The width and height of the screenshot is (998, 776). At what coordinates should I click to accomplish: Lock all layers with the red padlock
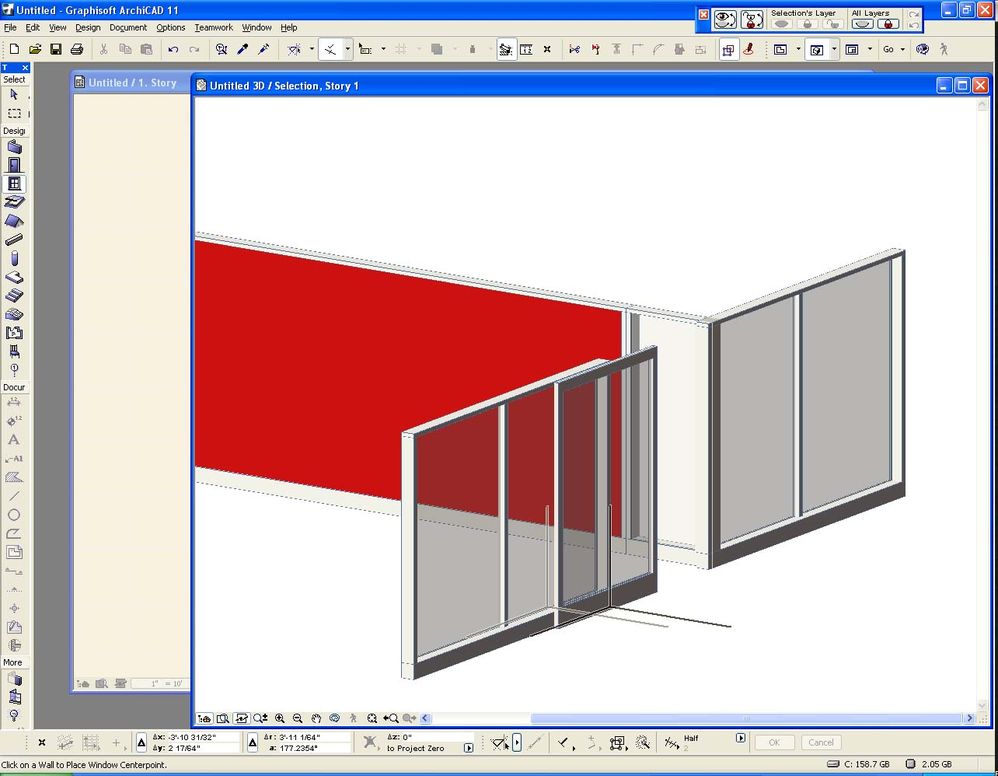pos(888,24)
